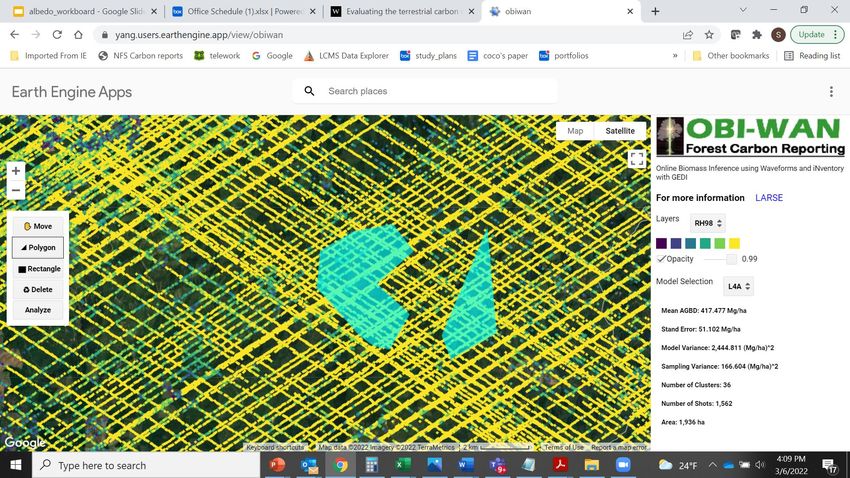Switch to Satellite basemap view

tap(620, 131)
